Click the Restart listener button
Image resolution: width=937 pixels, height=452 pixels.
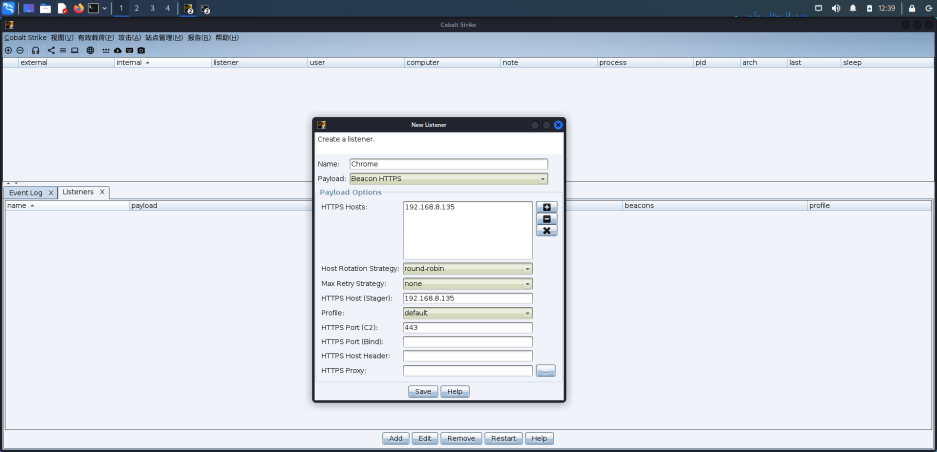[504, 438]
